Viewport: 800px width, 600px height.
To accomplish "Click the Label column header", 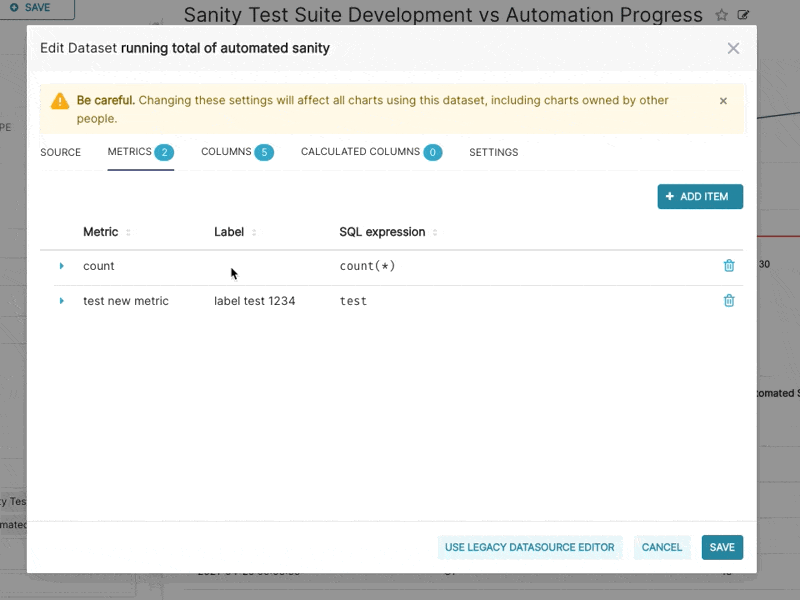I will (229, 232).
